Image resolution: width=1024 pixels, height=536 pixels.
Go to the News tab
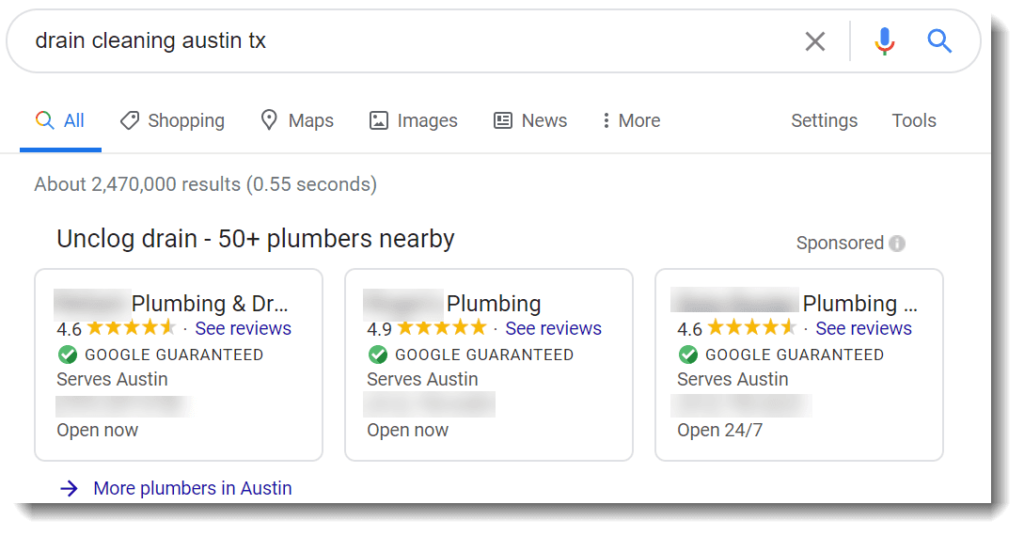(x=530, y=120)
